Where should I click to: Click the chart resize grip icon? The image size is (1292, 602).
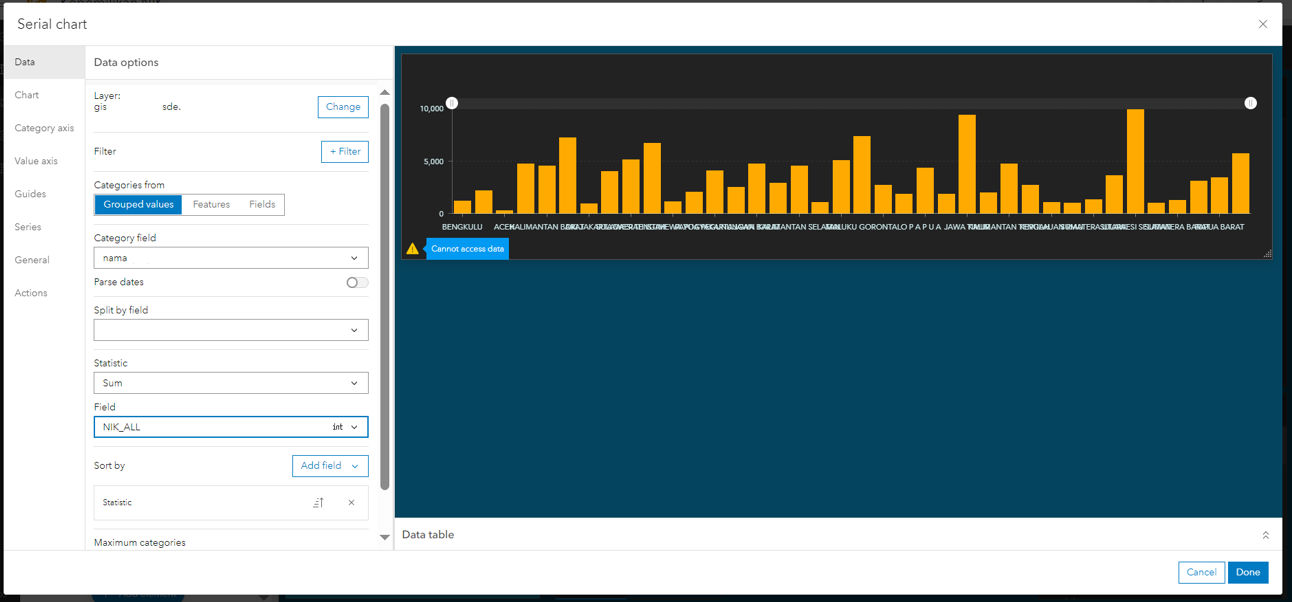1267,254
